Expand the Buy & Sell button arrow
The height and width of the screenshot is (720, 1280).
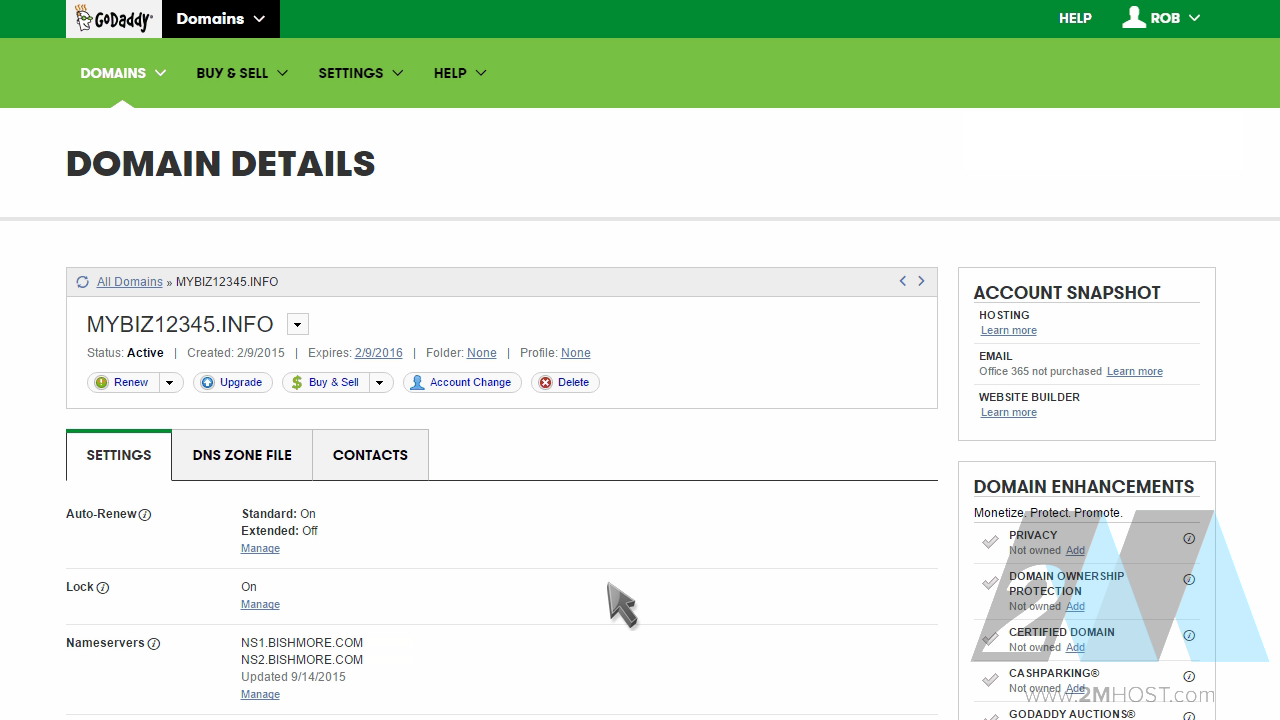pos(381,382)
